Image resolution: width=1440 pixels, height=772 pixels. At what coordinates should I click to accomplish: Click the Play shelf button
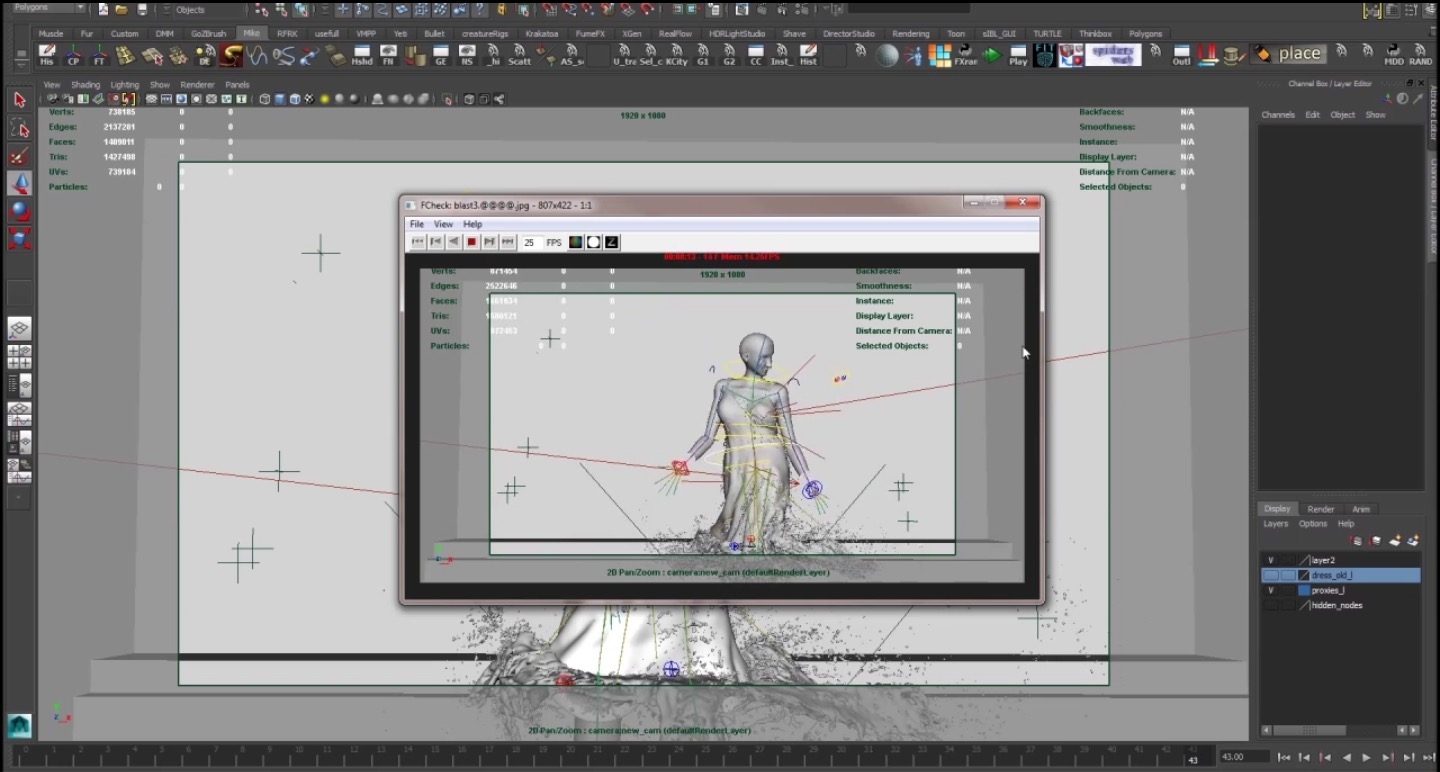pos(1018,55)
